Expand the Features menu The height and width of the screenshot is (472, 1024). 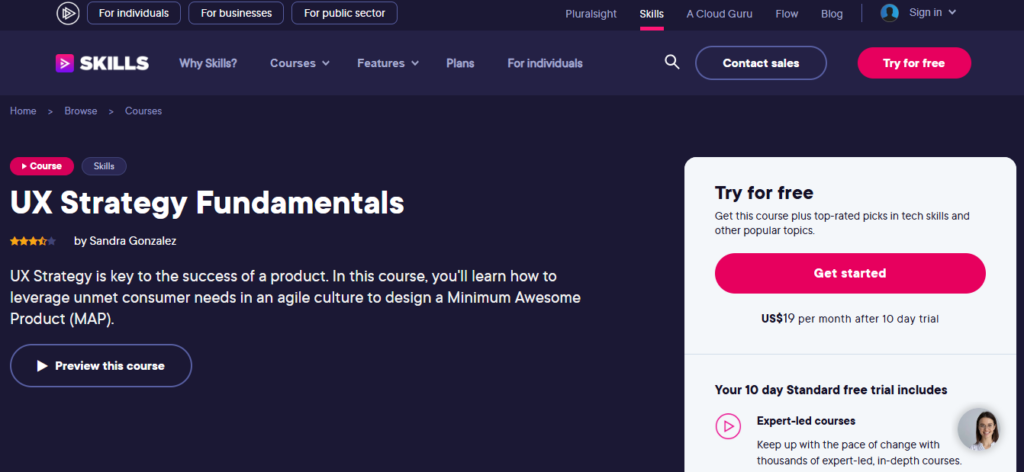click(x=387, y=63)
